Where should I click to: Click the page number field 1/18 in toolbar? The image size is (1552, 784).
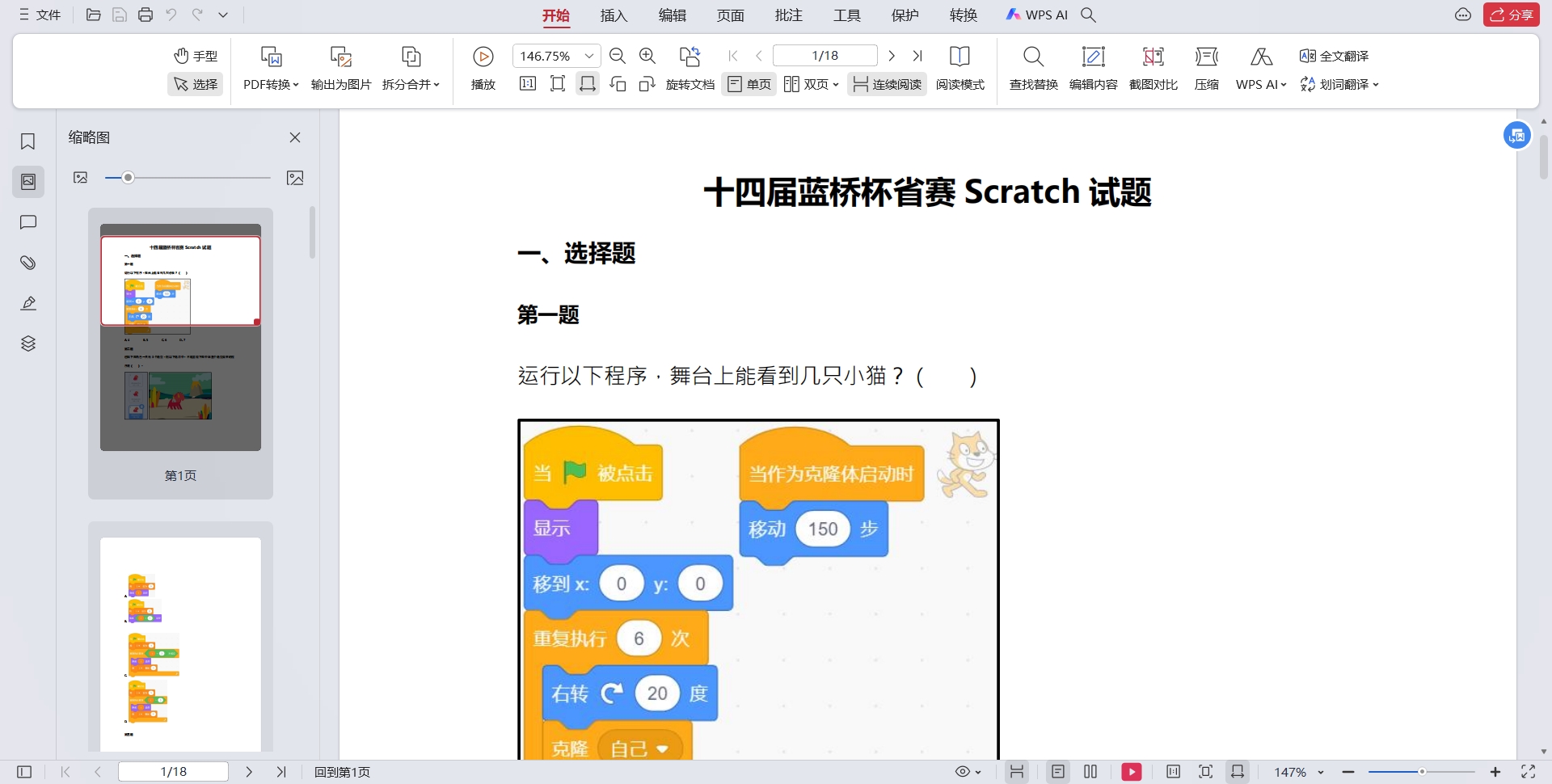[825, 56]
